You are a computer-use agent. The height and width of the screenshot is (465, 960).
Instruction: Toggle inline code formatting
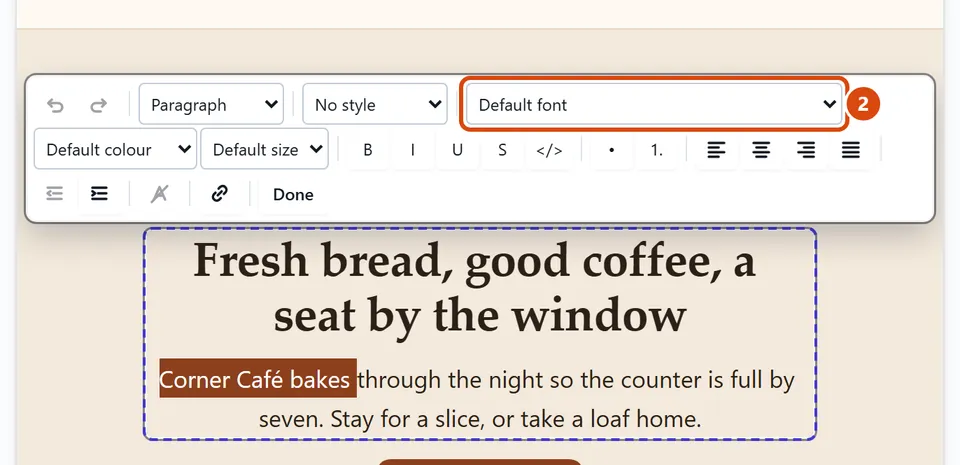tap(549, 150)
